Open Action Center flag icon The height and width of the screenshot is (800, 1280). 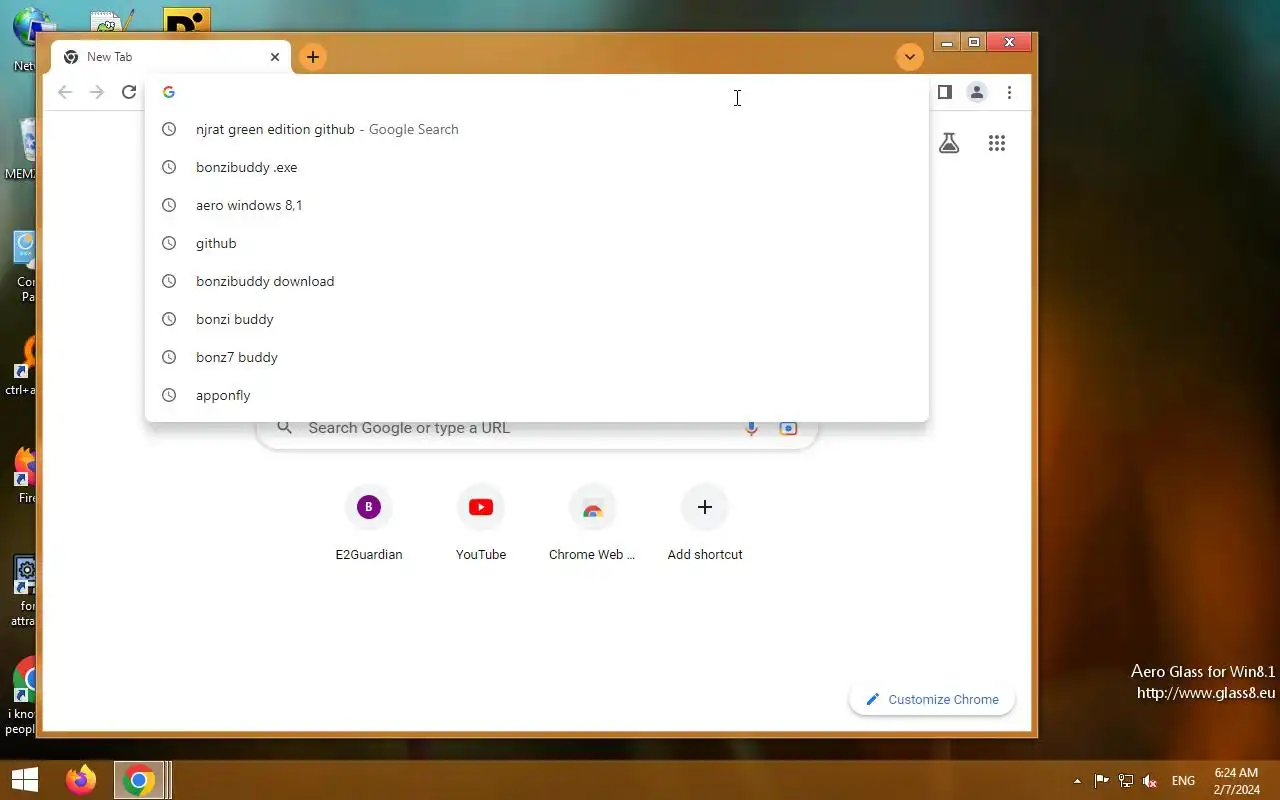tap(1101, 781)
